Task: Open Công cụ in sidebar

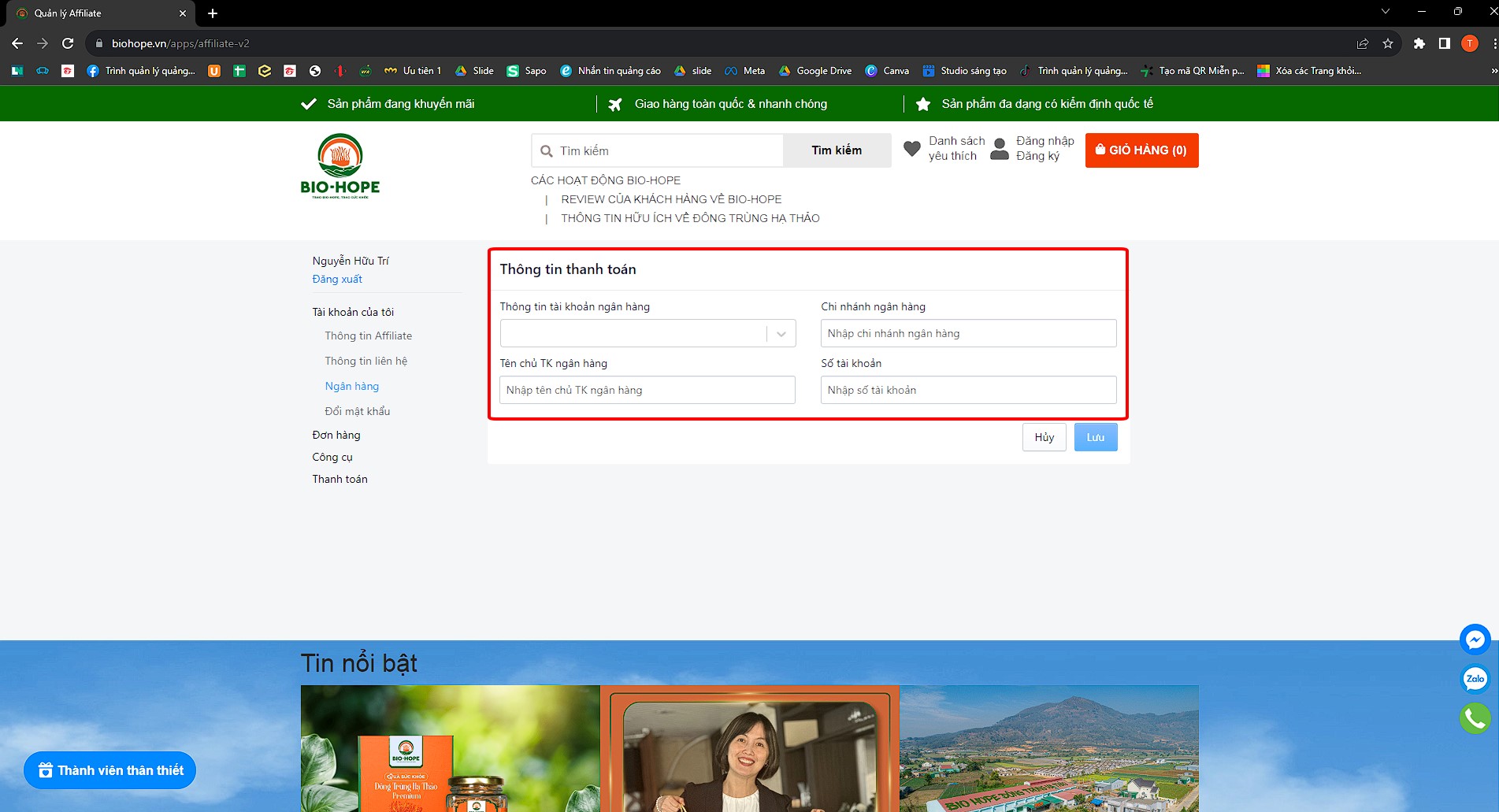Action: (x=332, y=457)
